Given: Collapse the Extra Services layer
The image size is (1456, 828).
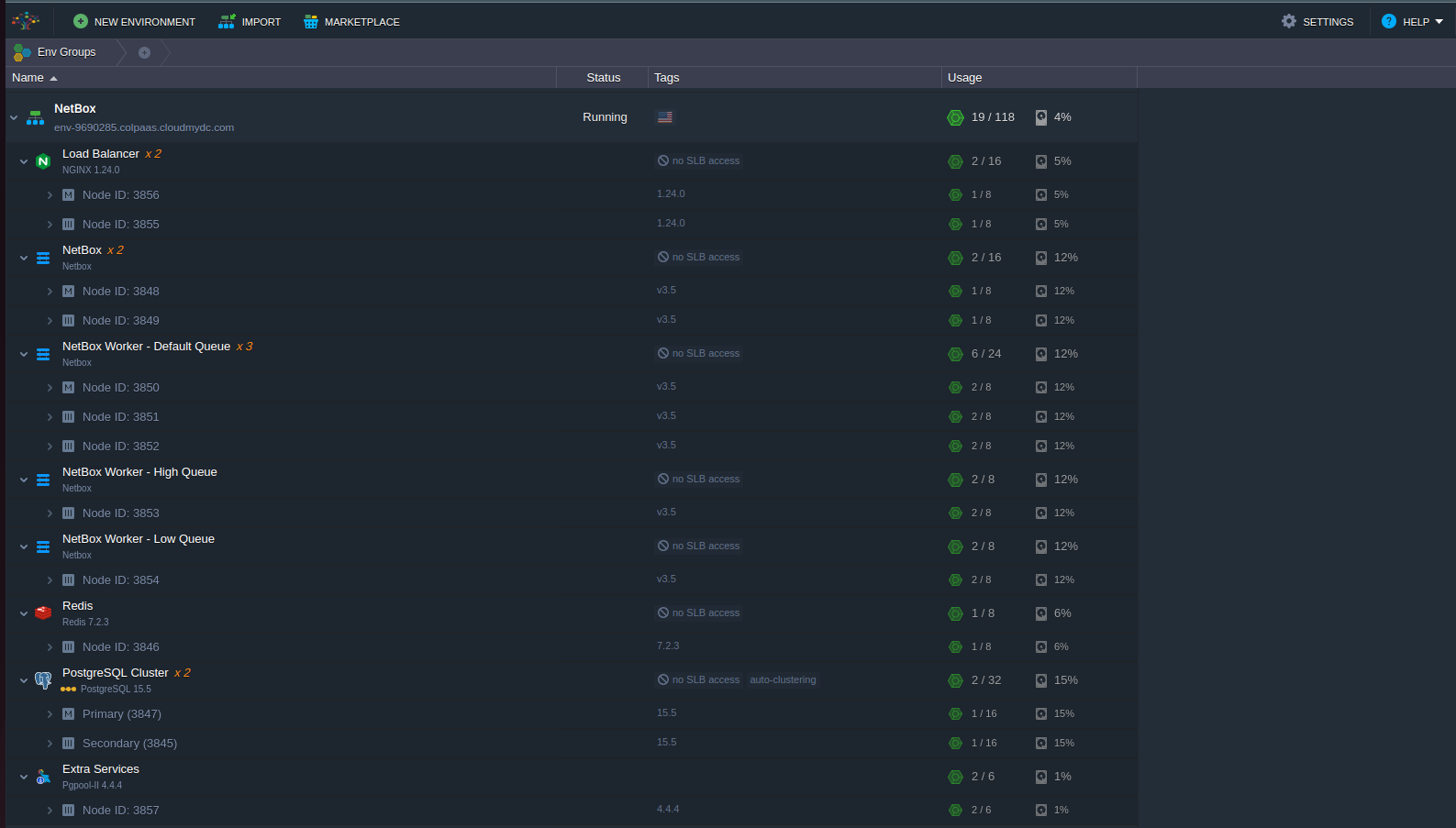Looking at the screenshot, I should (x=24, y=777).
